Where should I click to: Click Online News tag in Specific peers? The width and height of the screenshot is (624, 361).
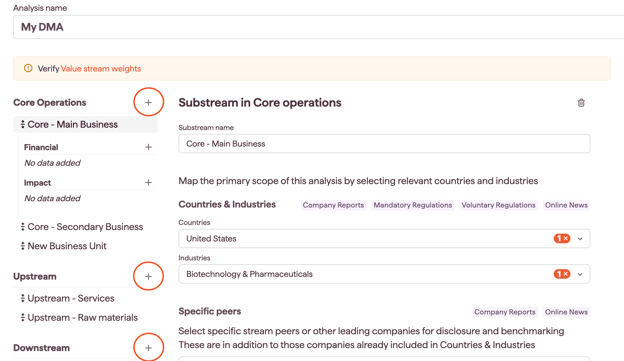point(566,312)
